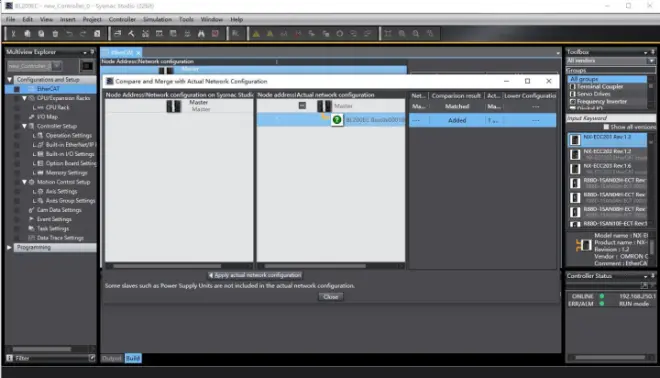This screenshot has height=378, width=660.
Task: Close the EtherCAT editor tab
Action: 138,53
